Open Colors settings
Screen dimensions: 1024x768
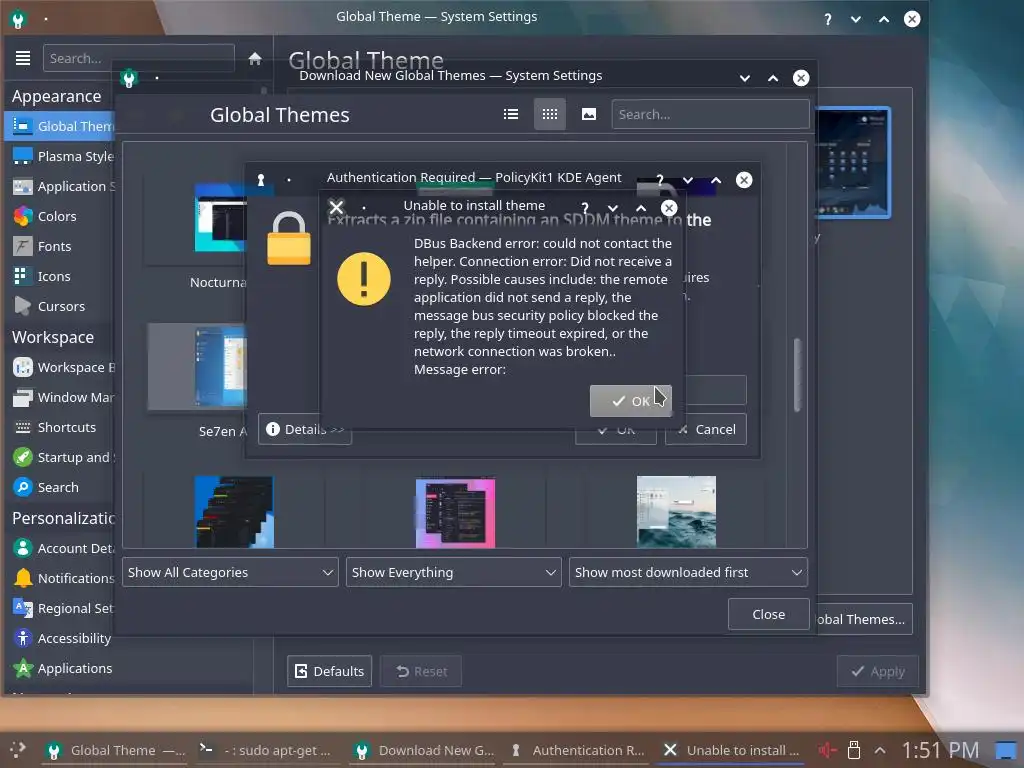click(60, 216)
